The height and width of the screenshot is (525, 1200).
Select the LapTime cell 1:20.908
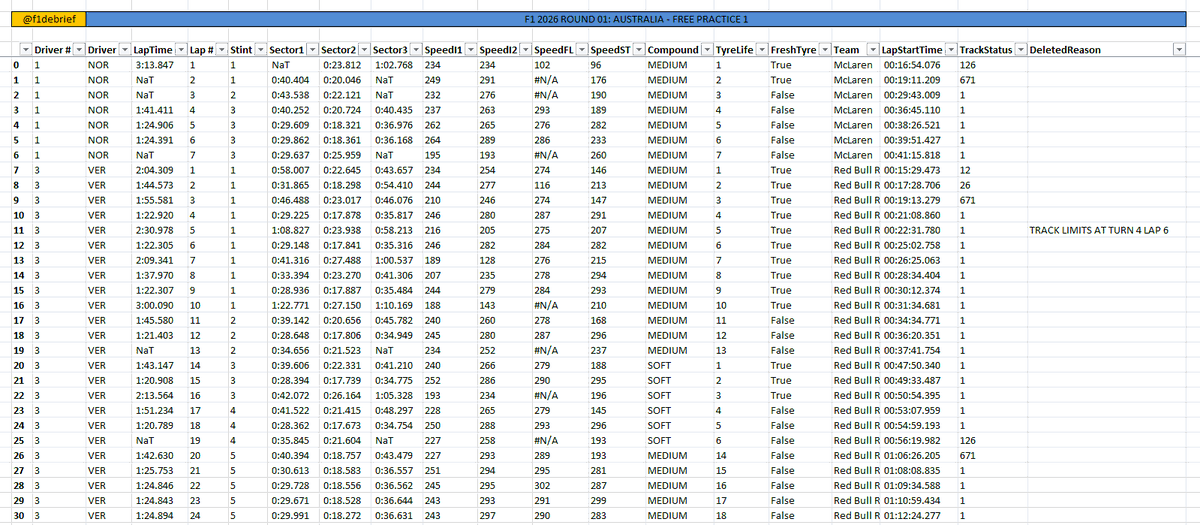159,381
